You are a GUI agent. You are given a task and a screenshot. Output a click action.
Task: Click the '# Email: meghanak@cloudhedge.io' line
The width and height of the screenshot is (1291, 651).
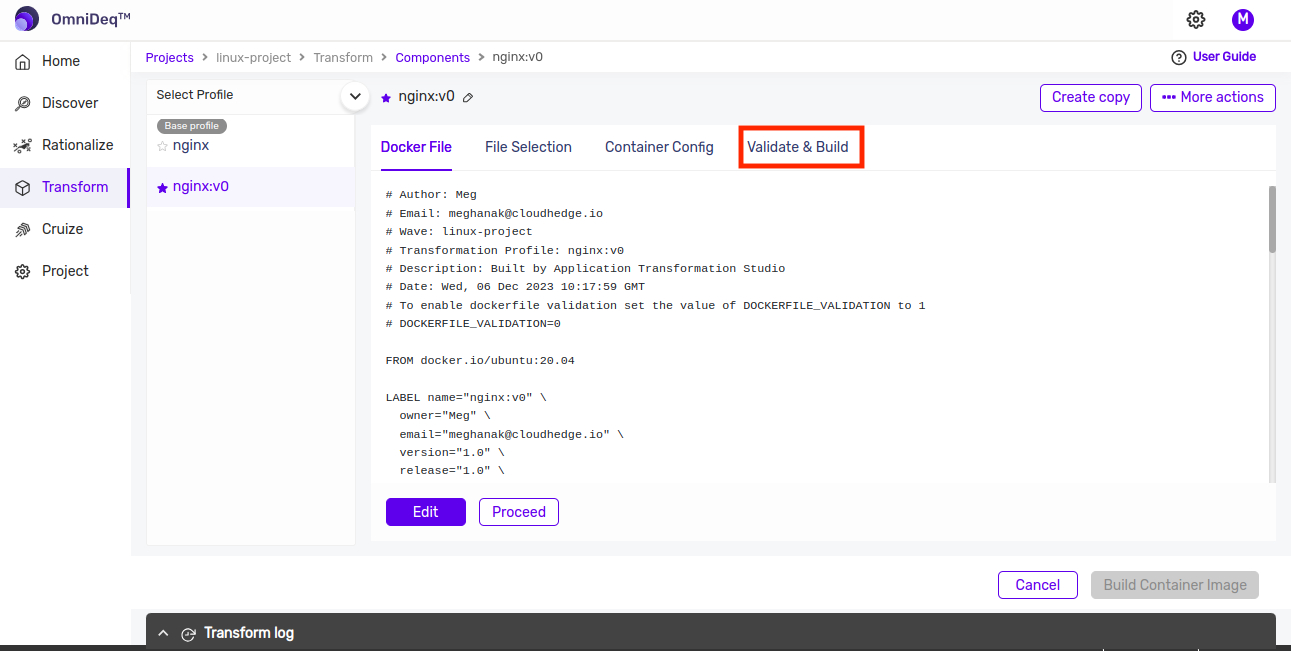pyautogui.click(x=494, y=213)
